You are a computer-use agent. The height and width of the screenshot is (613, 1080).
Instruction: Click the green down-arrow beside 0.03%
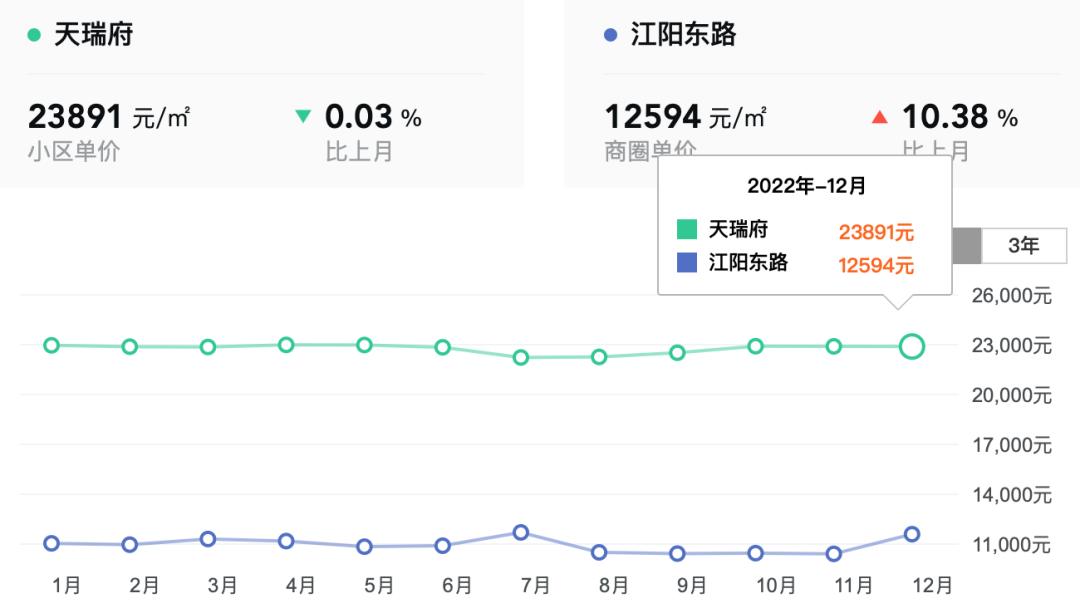305,117
